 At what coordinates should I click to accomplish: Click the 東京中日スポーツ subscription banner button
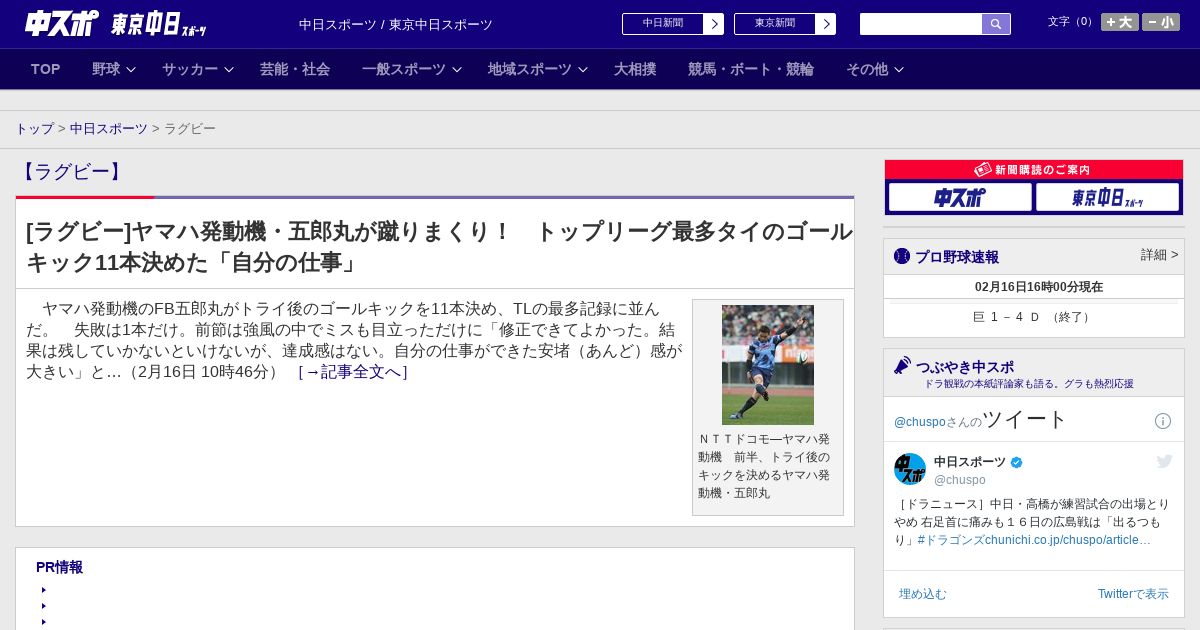point(1108,198)
